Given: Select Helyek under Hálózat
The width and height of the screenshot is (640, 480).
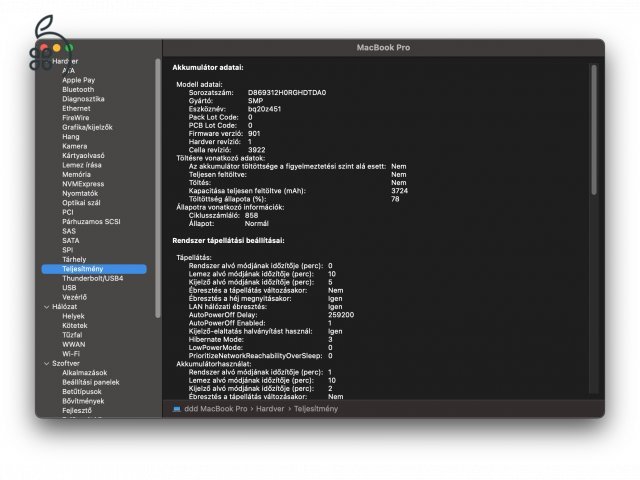Looking at the screenshot, I should pos(73,316).
